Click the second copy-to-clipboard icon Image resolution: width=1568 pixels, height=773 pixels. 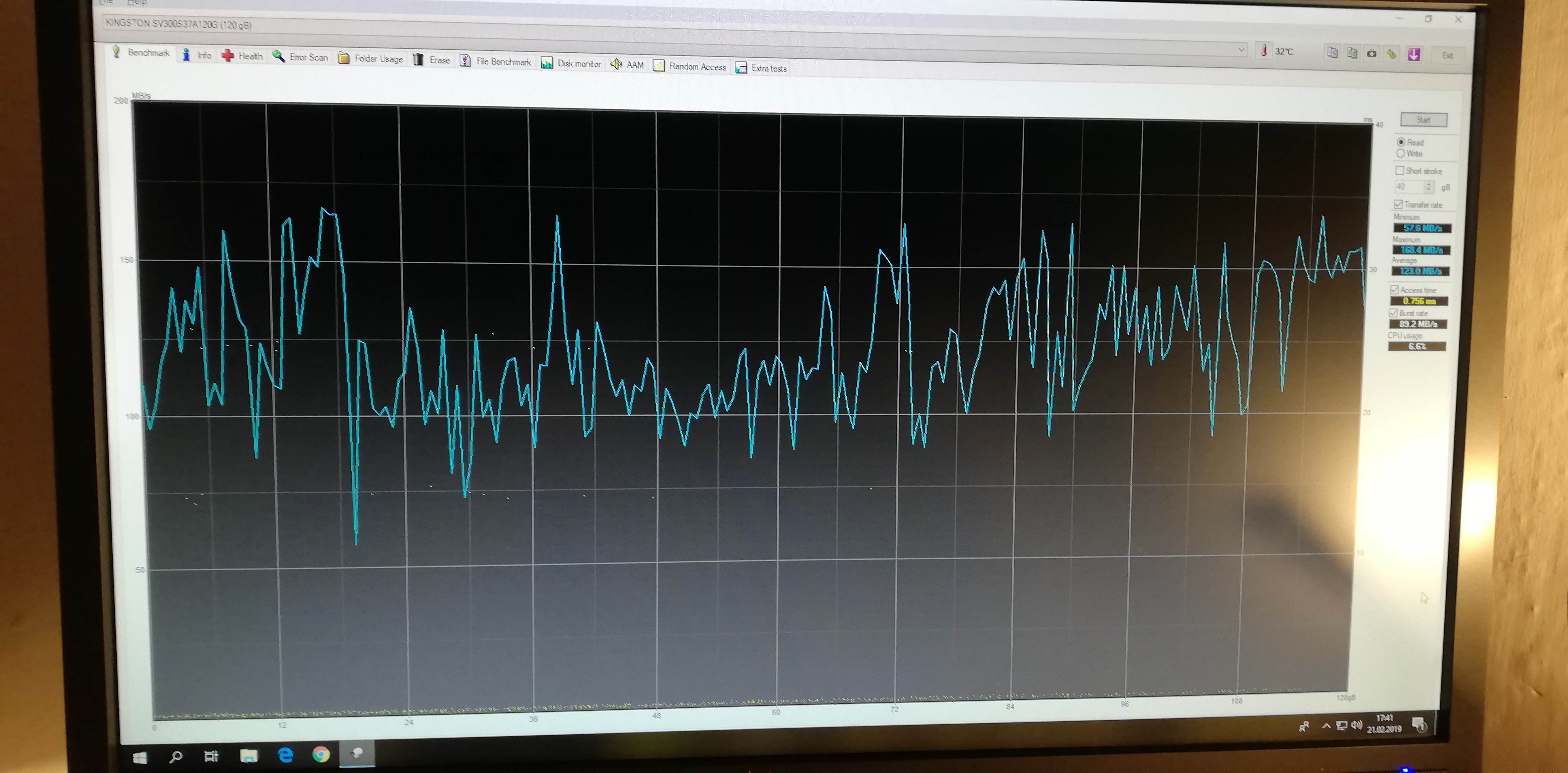[x=1352, y=53]
